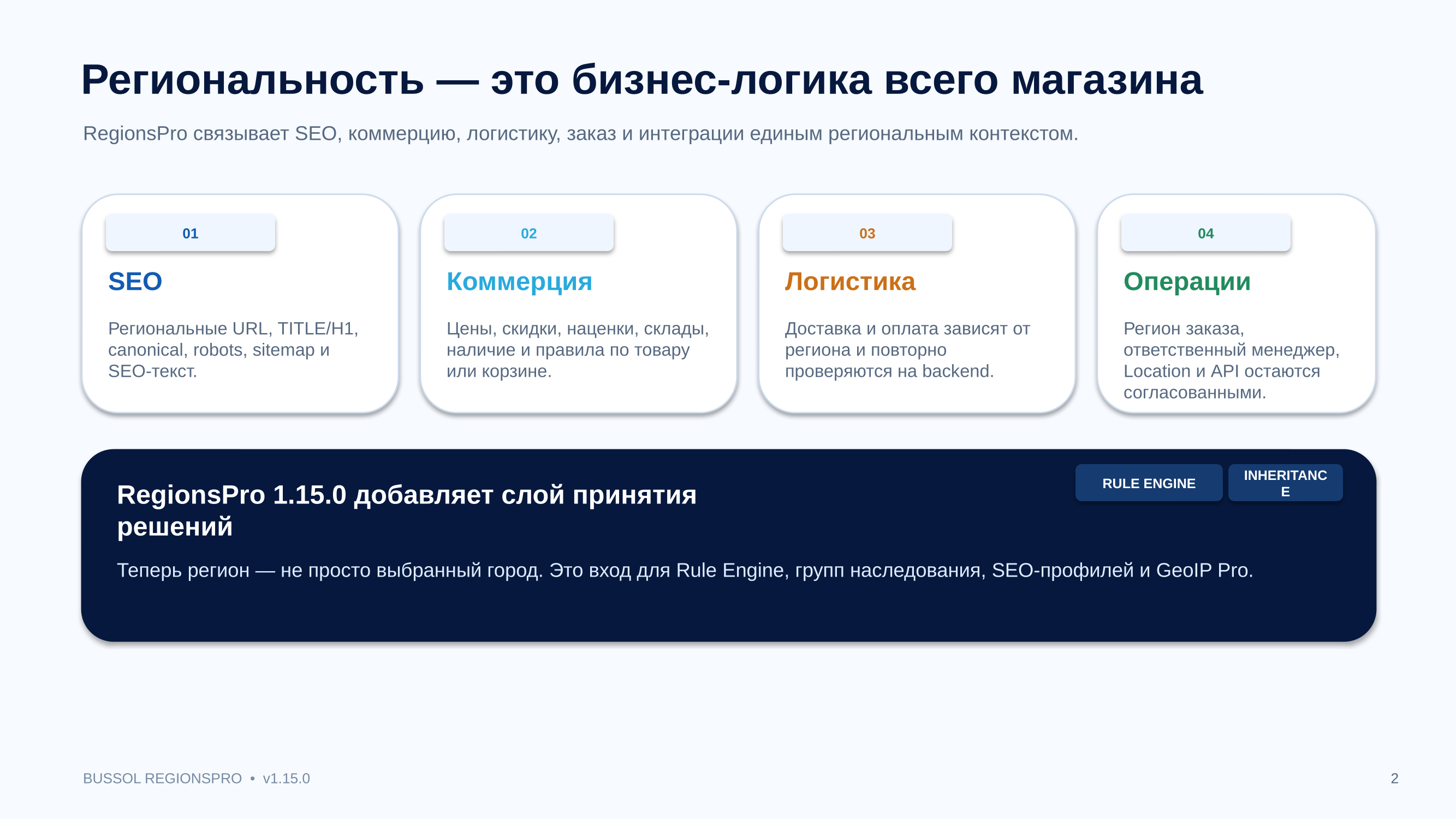This screenshot has height=819, width=1456.
Task: Click the text Региональные URL, TITLE/H1
Action: pyautogui.click(x=234, y=350)
